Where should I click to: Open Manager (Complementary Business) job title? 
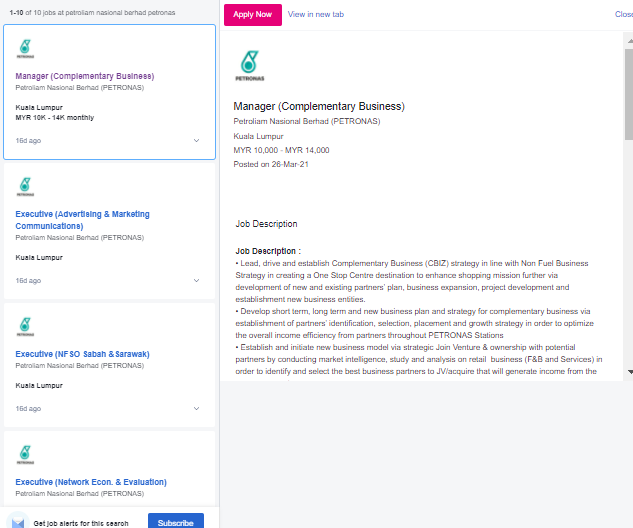coord(85,76)
